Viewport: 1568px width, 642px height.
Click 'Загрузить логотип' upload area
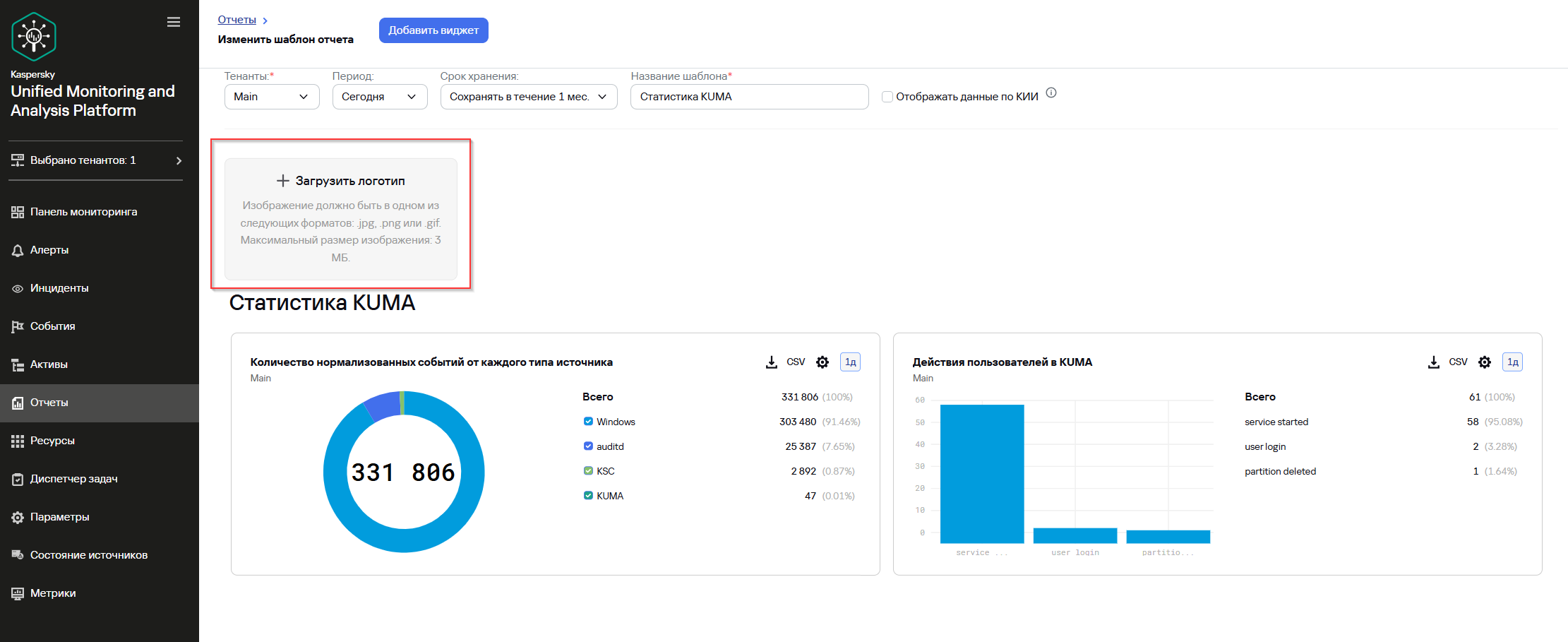[x=341, y=219]
